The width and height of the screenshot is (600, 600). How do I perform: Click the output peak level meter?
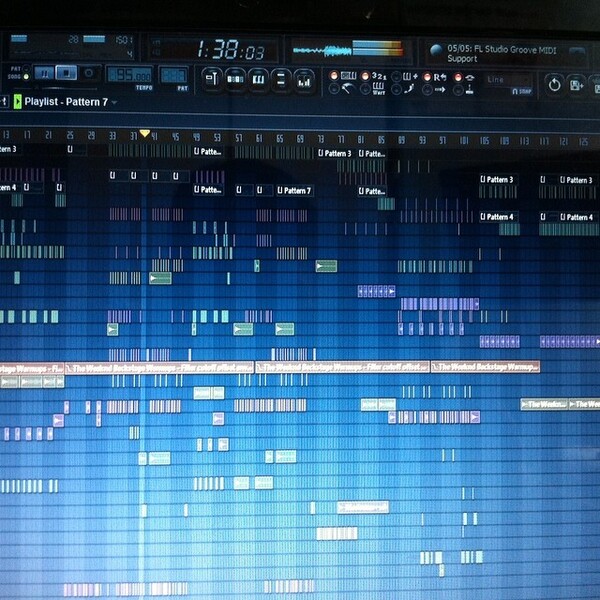click(x=377, y=49)
